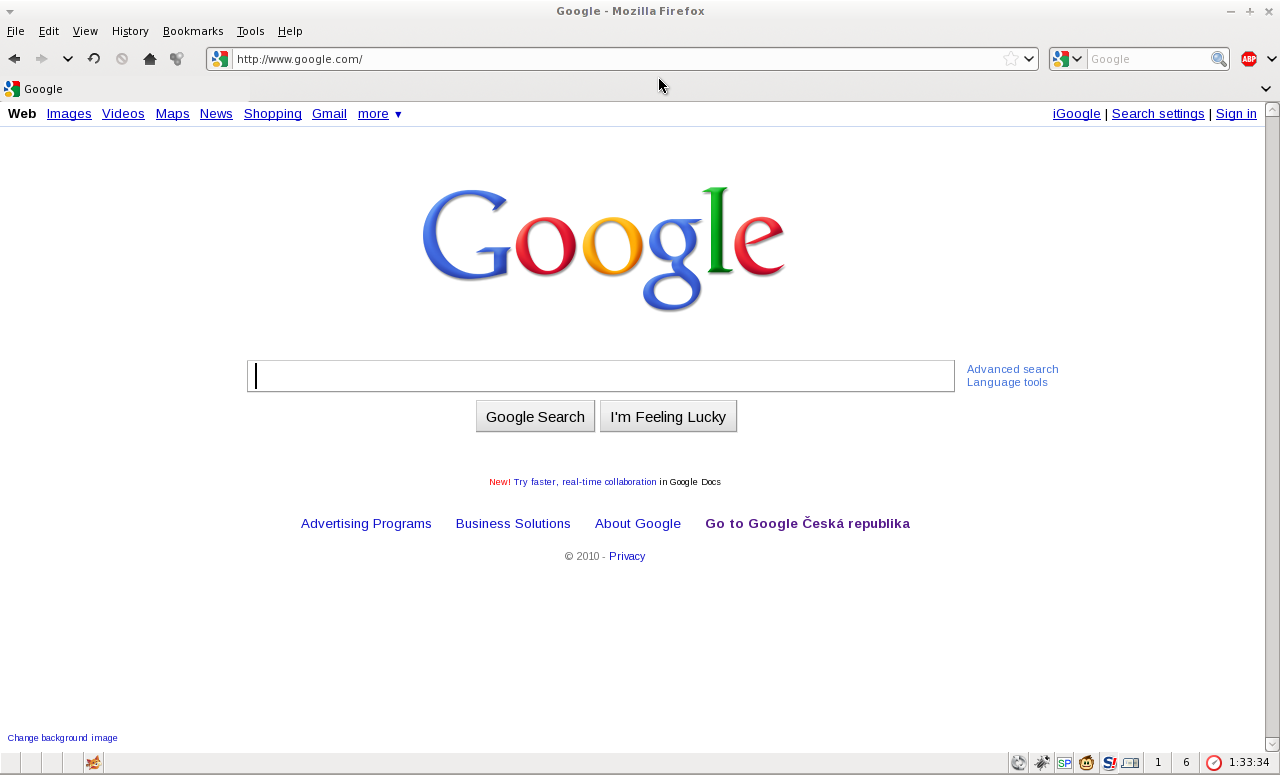Image resolution: width=1280 pixels, height=775 pixels.
Task: Click the card-shaped status bar icon
Action: 1130,763
